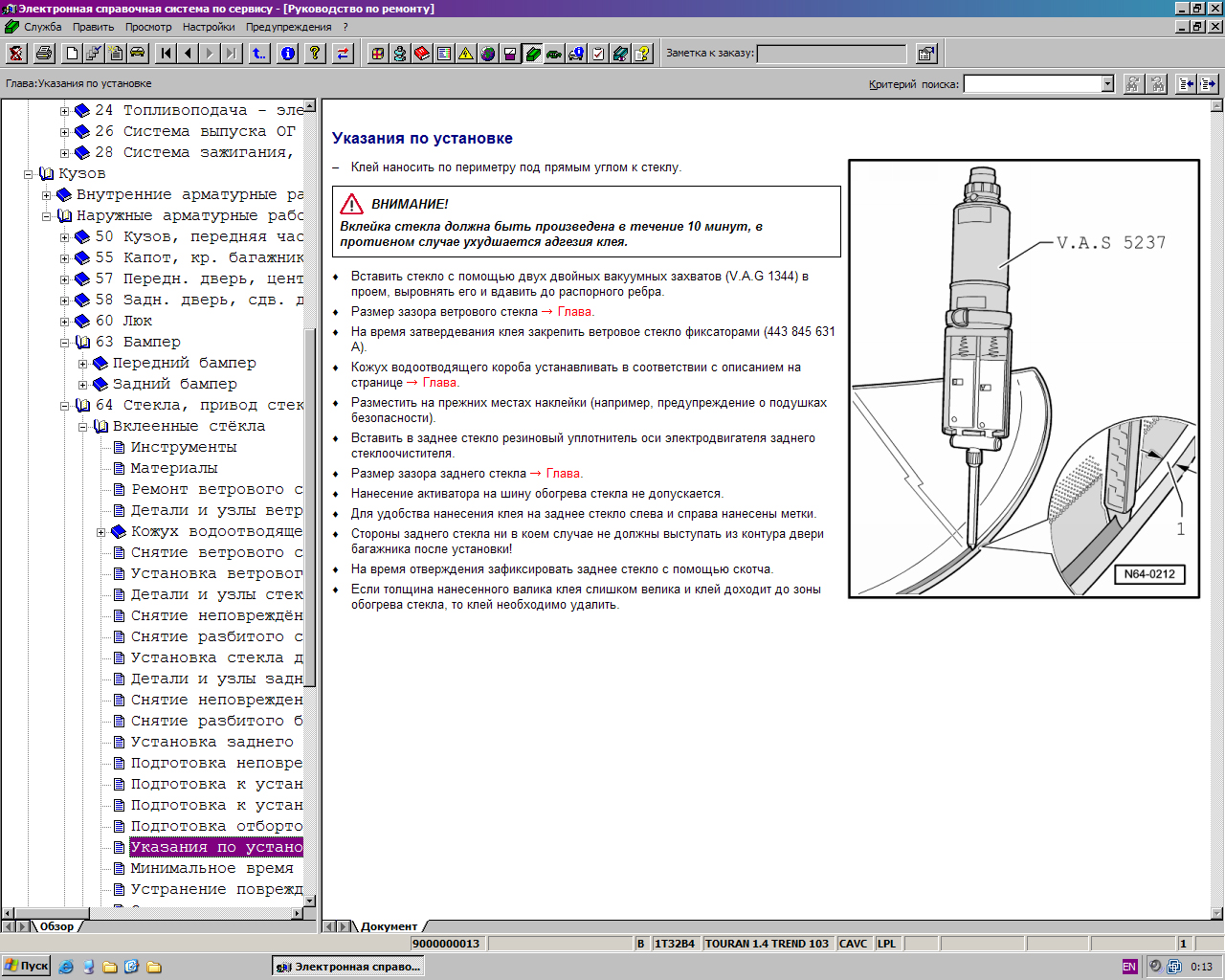
Task: Click the red-blue swap arrows icon
Action: 342,54
